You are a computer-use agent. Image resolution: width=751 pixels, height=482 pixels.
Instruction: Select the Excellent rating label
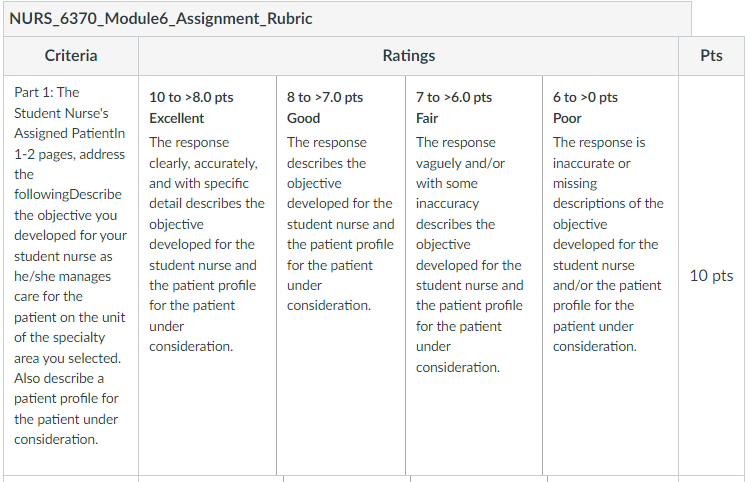[176, 118]
